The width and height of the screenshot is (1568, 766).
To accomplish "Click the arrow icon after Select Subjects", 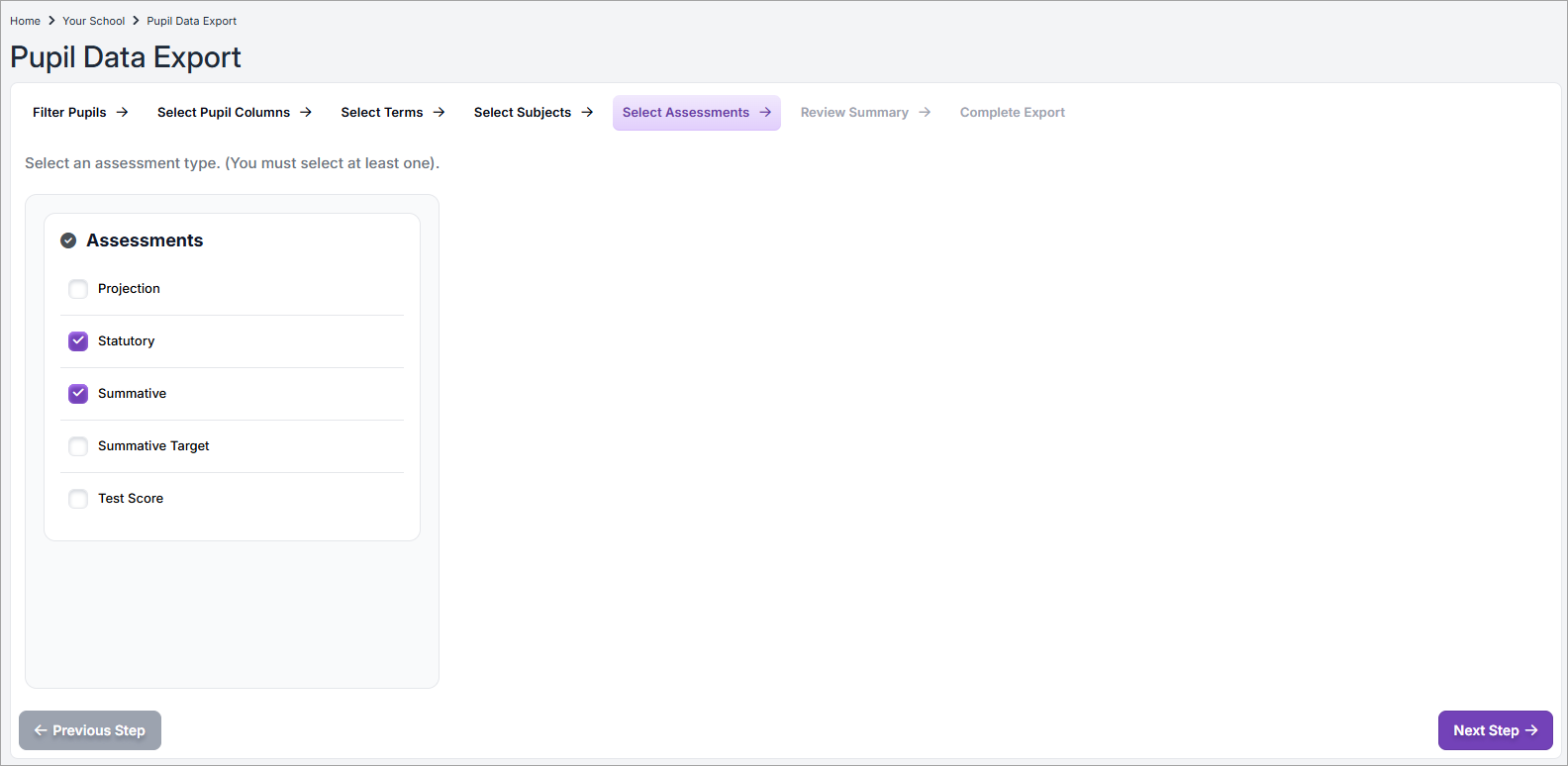I will pos(587,113).
